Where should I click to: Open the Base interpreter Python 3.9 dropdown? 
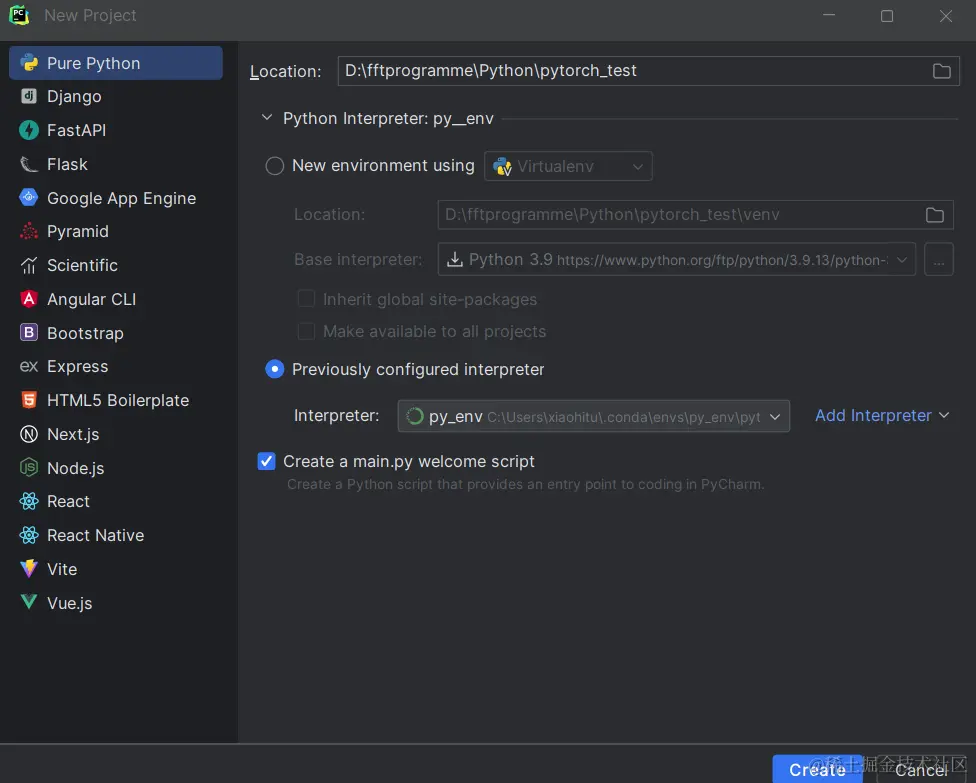tap(677, 260)
